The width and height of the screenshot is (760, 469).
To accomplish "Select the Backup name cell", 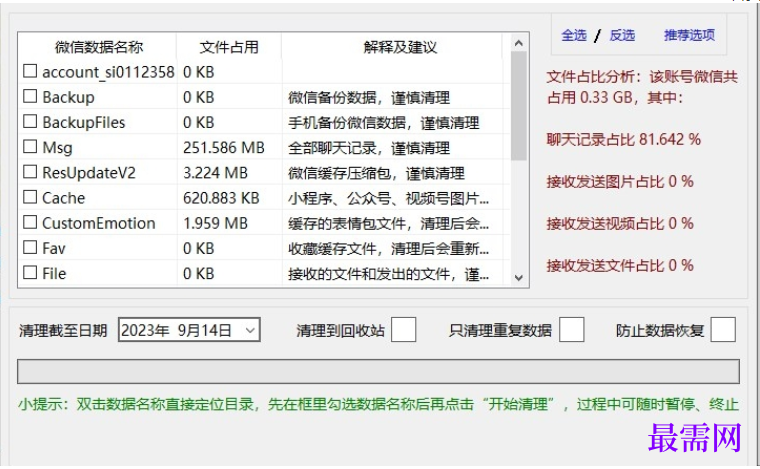I will pyautogui.click(x=68, y=97).
